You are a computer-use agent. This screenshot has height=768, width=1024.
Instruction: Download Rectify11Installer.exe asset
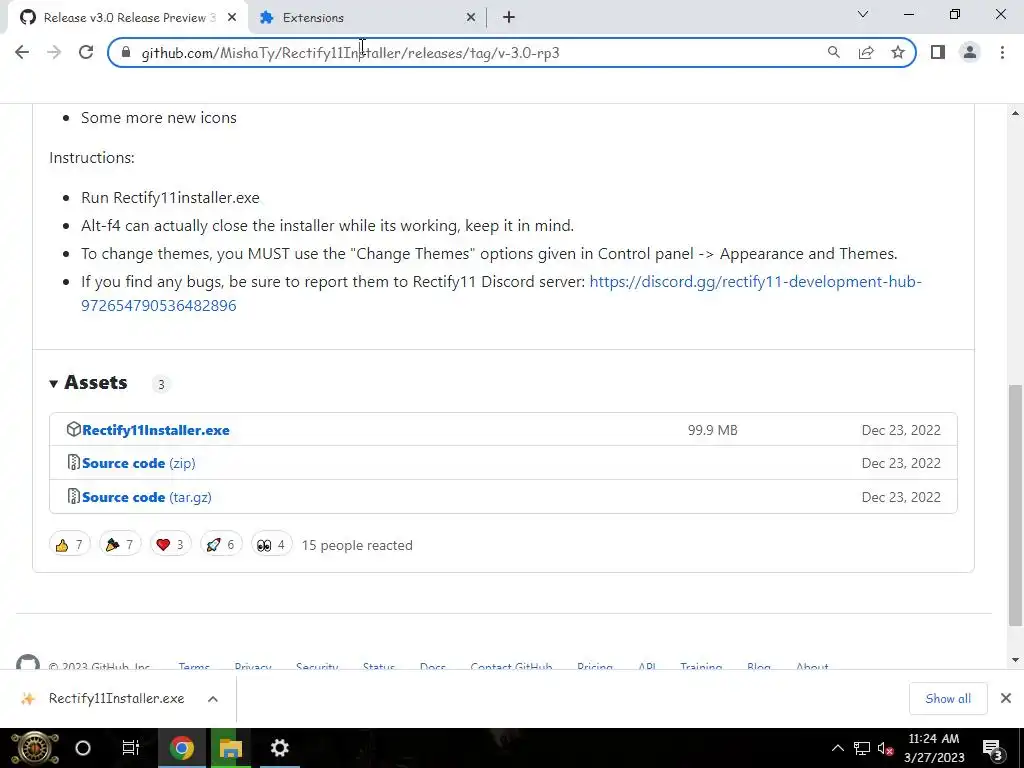point(155,430)
